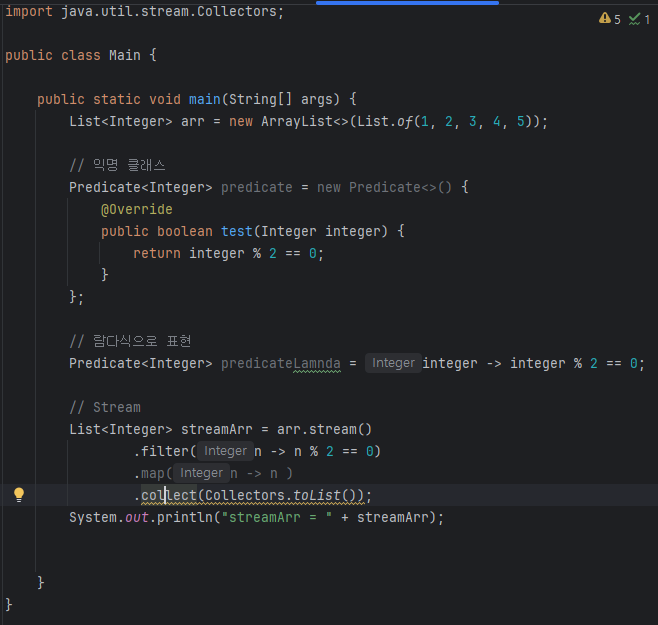Click the '// 익명 클래스' comment
The image size is (658, 625).
(118, 165)
